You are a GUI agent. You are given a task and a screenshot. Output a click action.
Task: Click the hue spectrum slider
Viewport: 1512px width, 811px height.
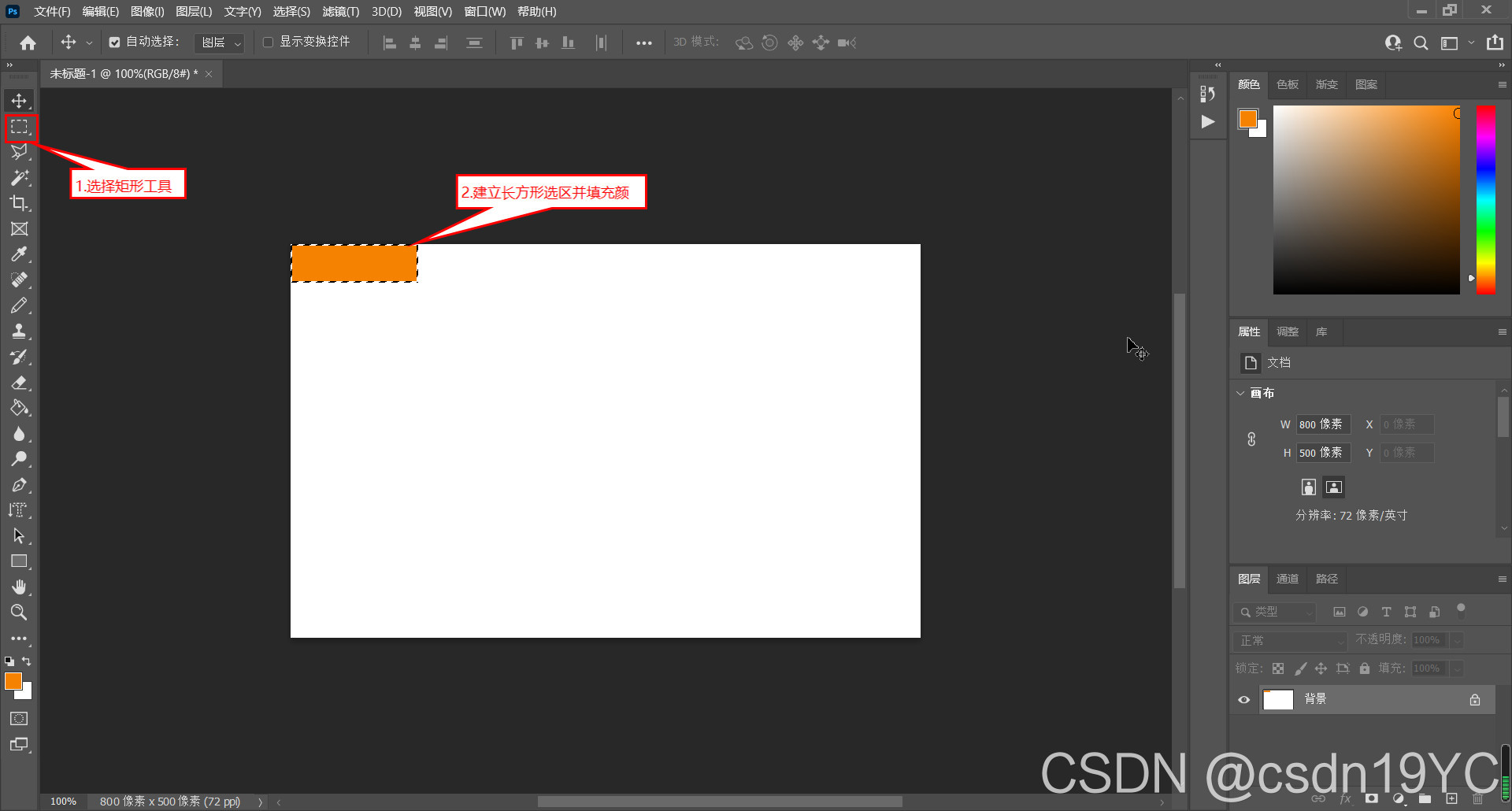[1486, 200]
